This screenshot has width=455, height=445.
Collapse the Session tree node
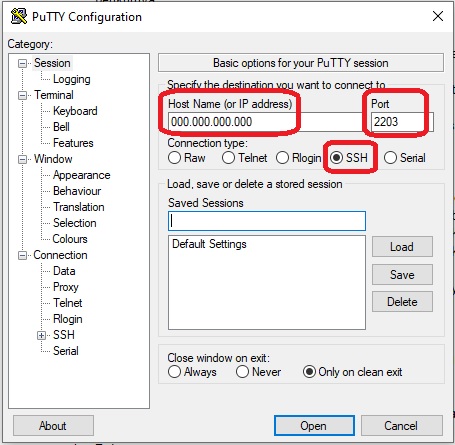click(22, 63)
